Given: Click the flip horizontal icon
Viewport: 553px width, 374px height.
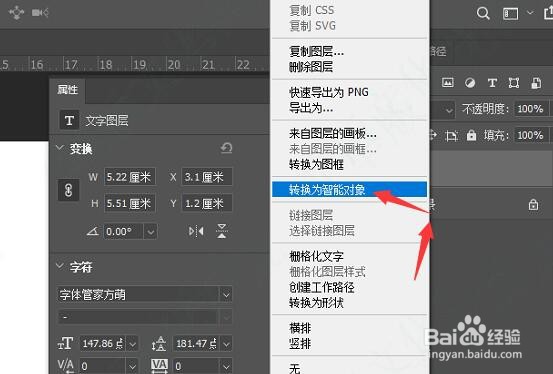Looking at the screenshot, I should (196, 231).
